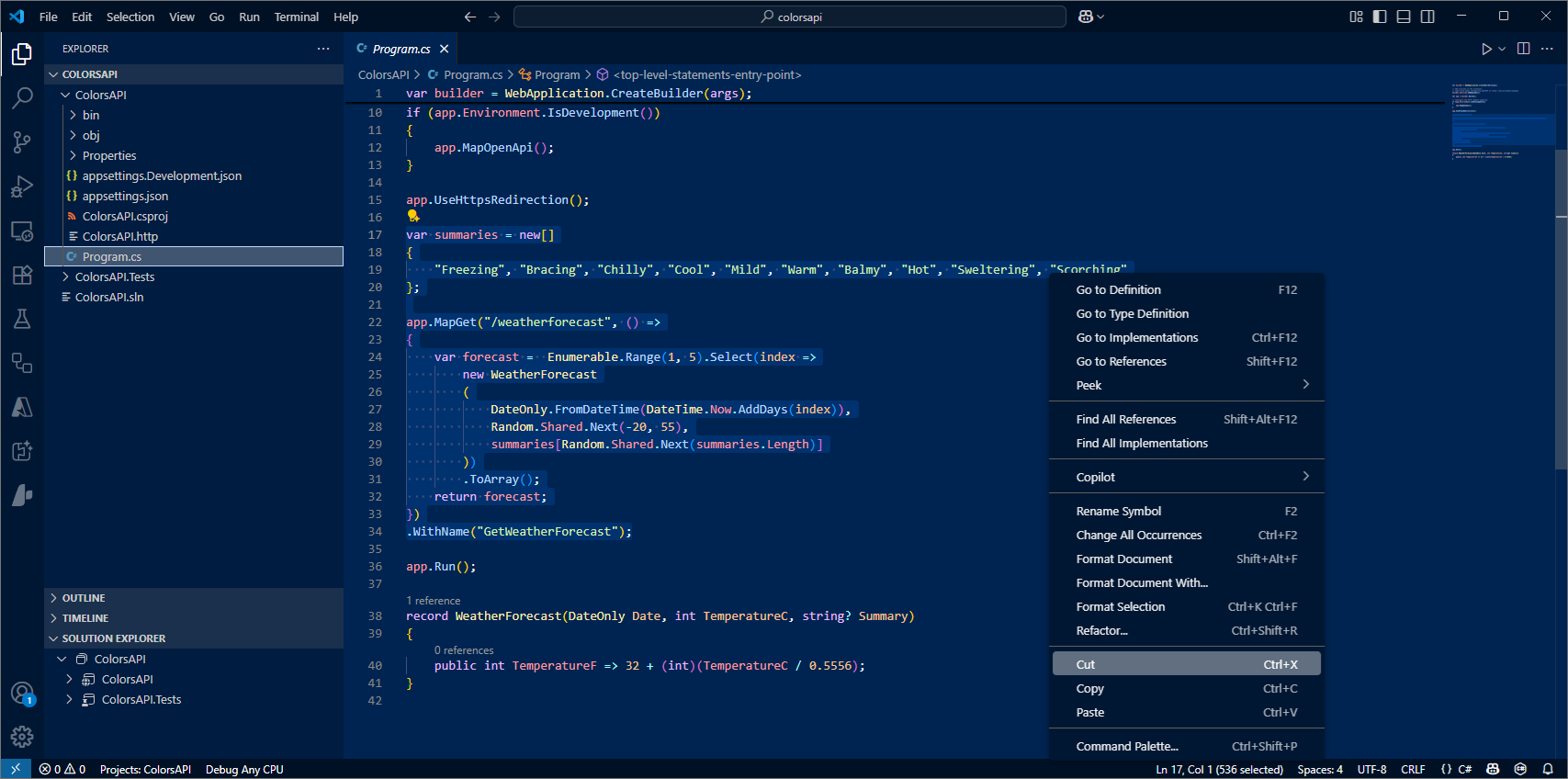Toggle the bottom Panel visibility
This screenshot has width=1568, height=779.
point(1404,17)
